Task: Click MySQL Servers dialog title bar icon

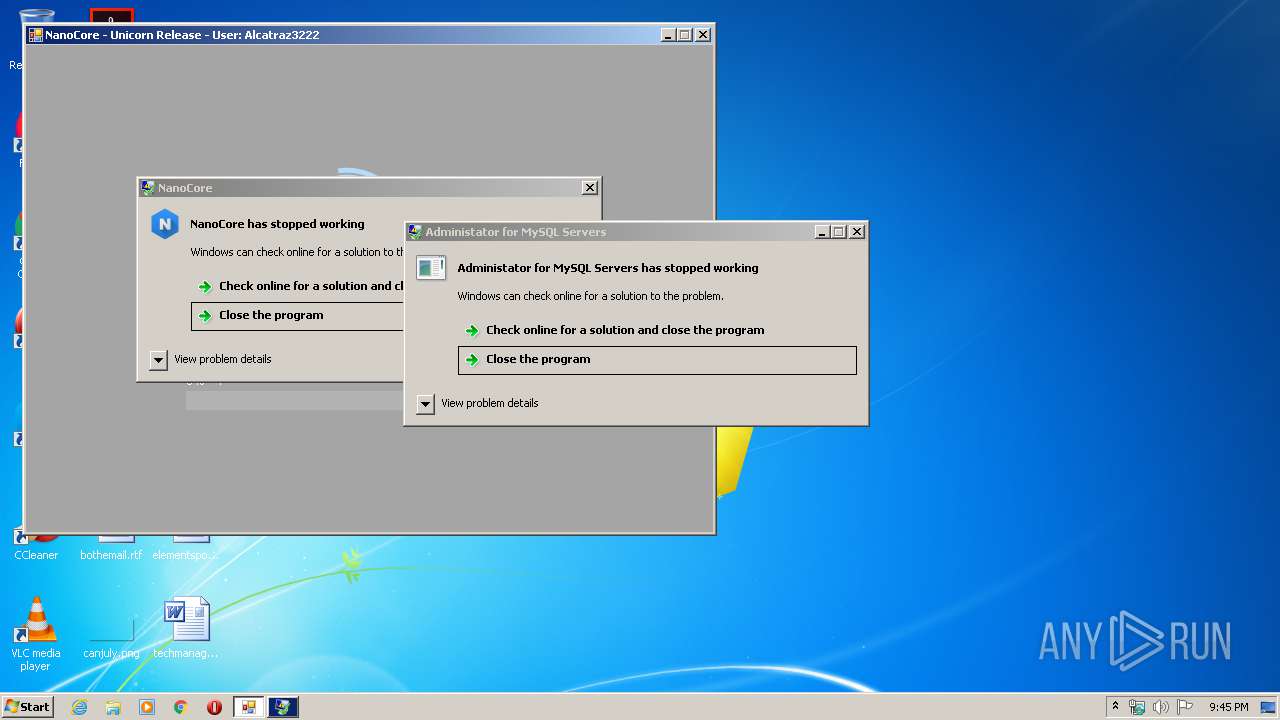Action: [x=415, y=232]
